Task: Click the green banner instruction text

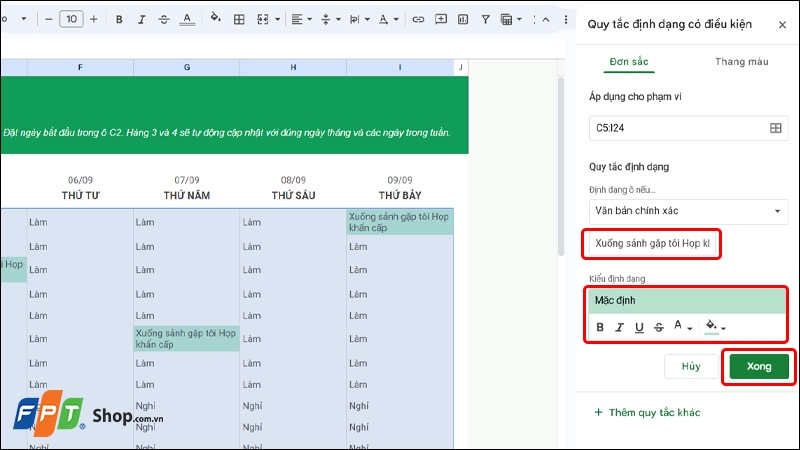Action: [227, 133]
